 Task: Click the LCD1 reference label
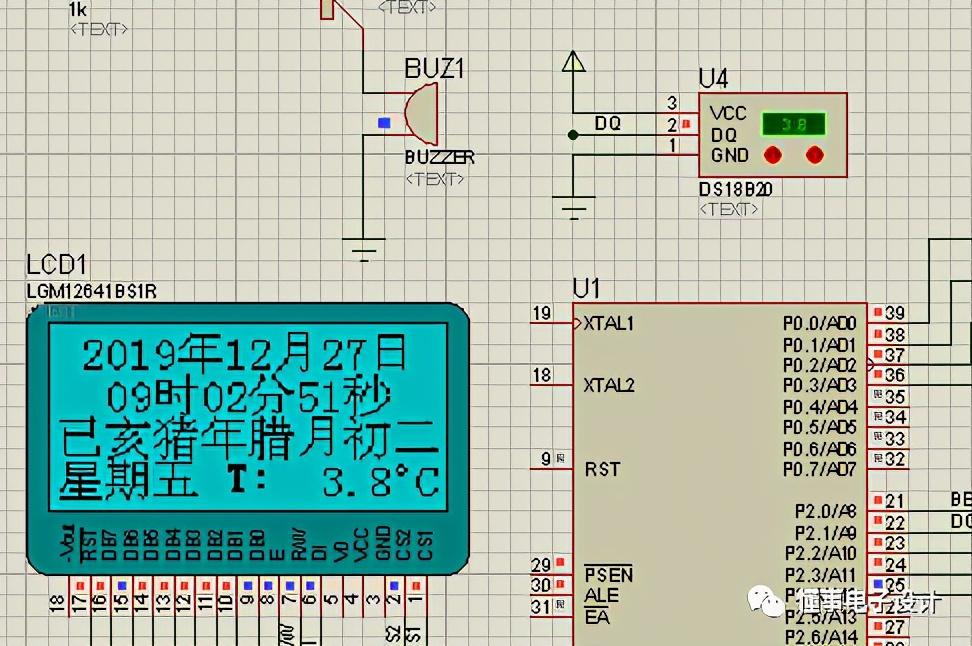pos(56,265)
